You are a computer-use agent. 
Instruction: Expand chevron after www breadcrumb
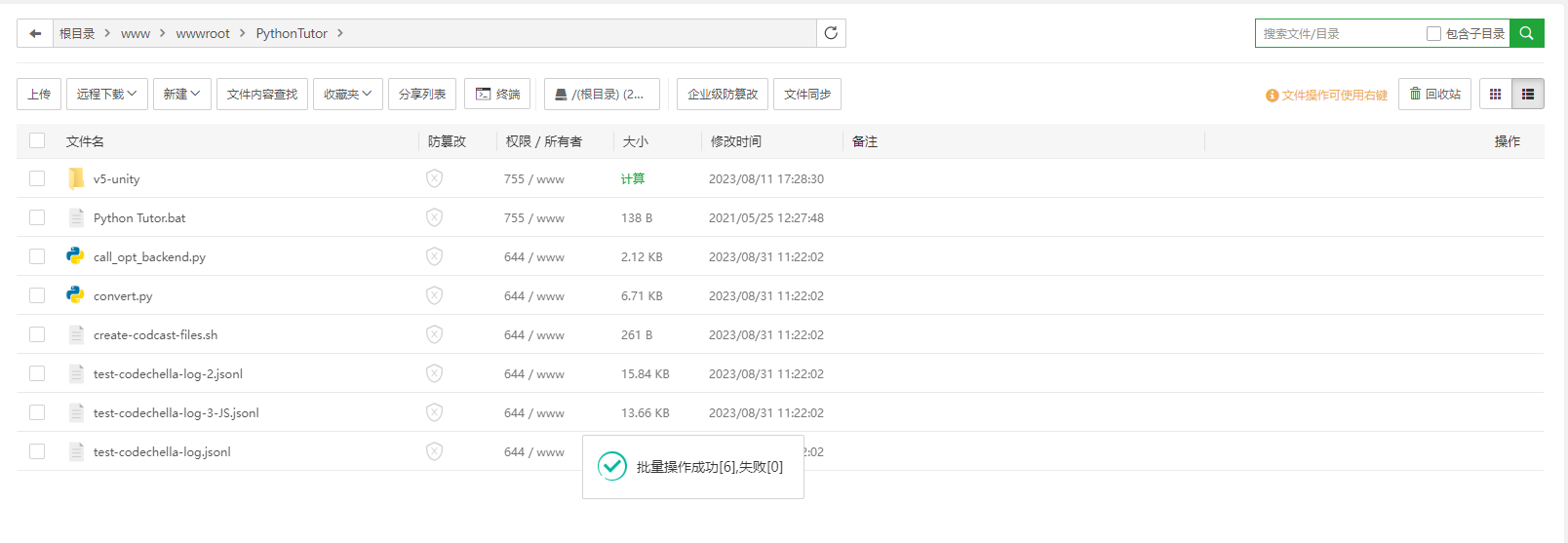[x=162, y=33]
